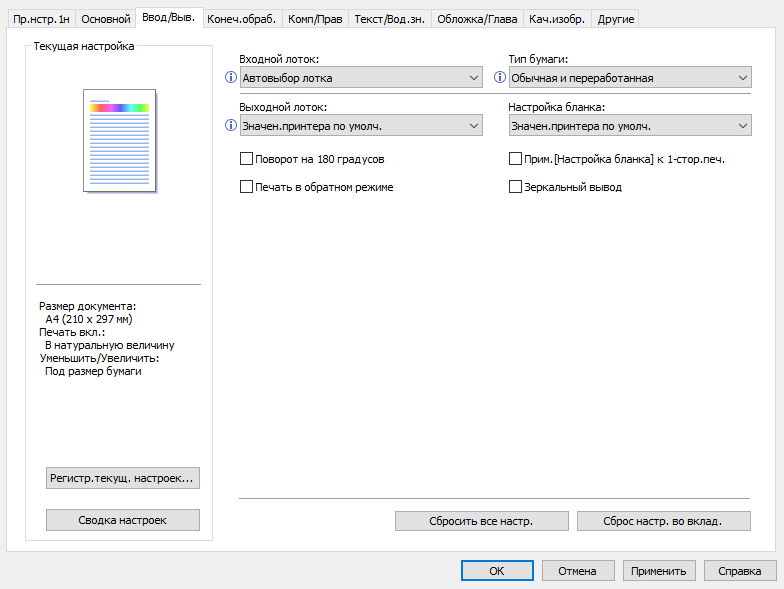Open Другие tab
784x589 pixels.
pyautogui.click(x=616, y=19)
